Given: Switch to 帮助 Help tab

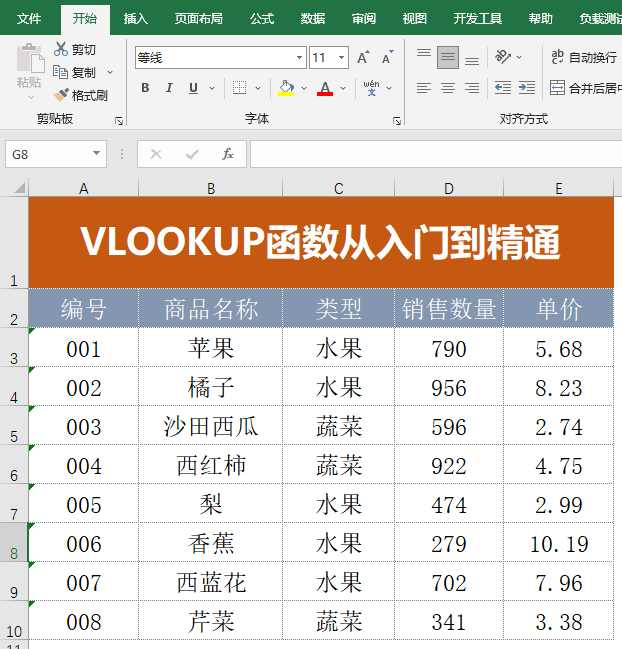Looking at the screenshot, I should pyautogui.click(x=540, y=19).
